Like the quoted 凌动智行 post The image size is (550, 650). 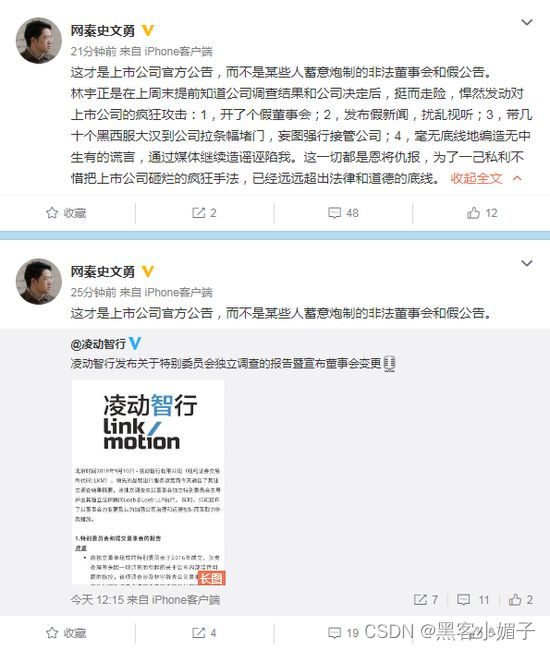[521, 599]
